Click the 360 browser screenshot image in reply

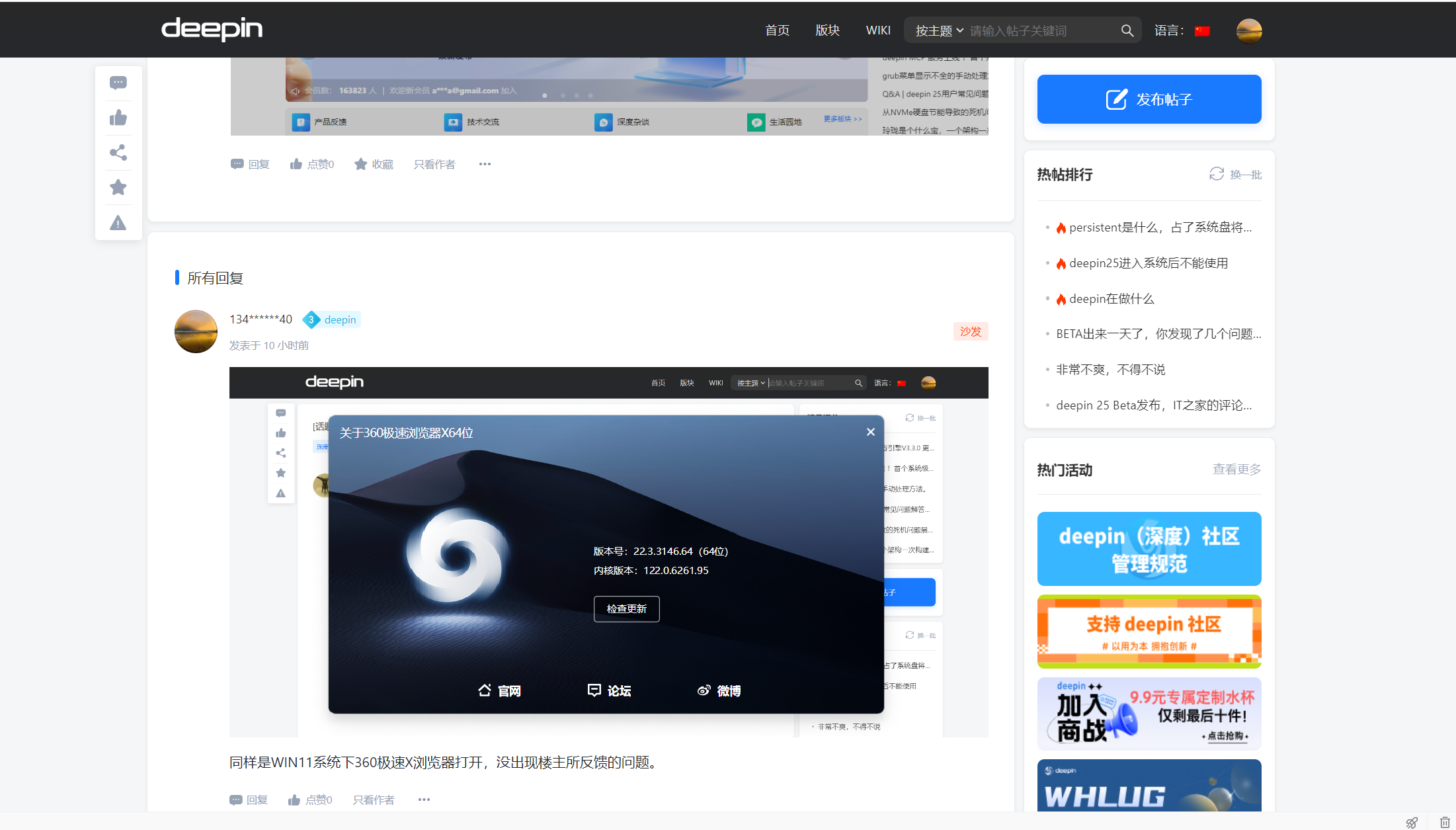tap(609, 552)
